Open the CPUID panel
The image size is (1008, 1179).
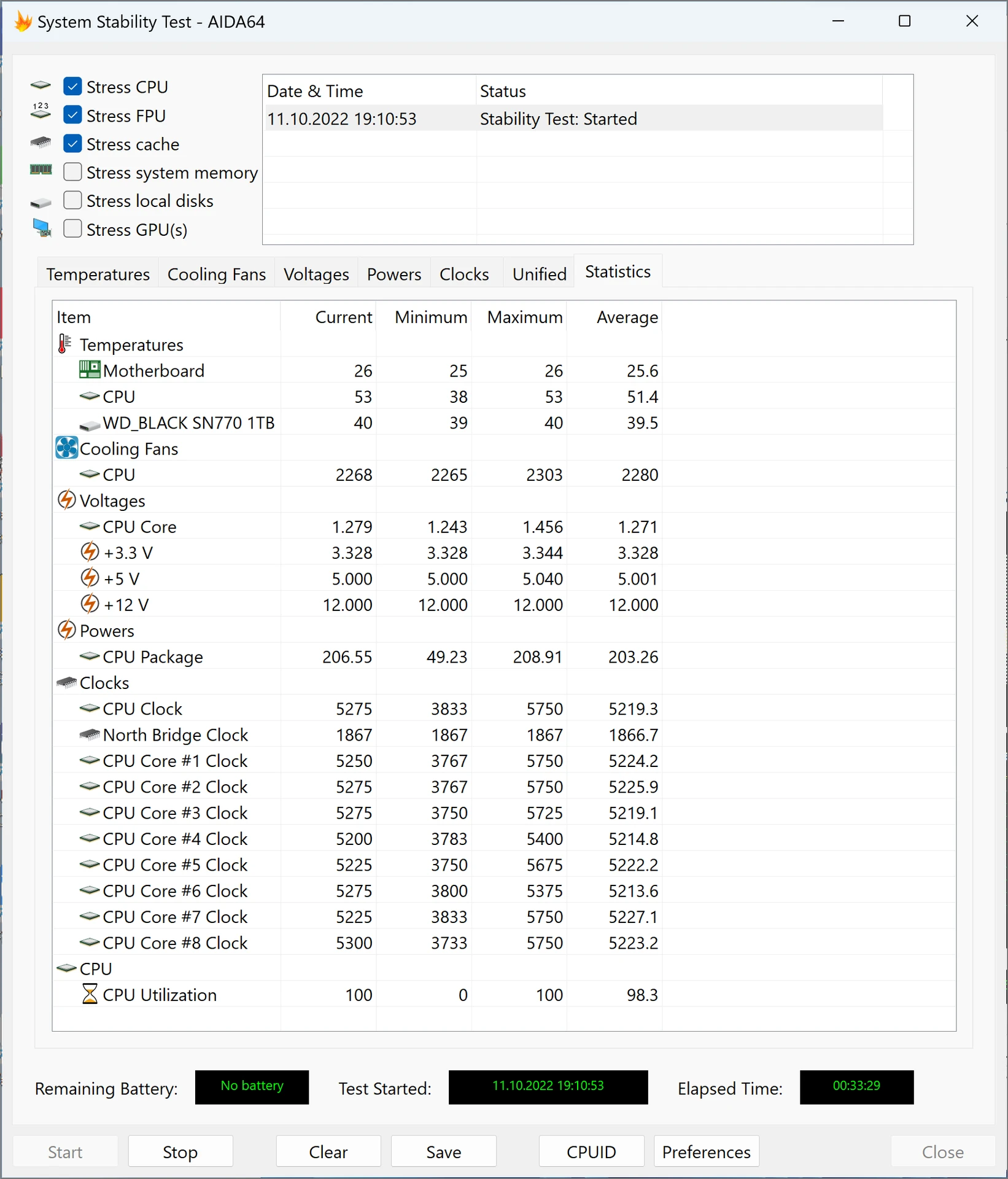[x=592, y=1152]
